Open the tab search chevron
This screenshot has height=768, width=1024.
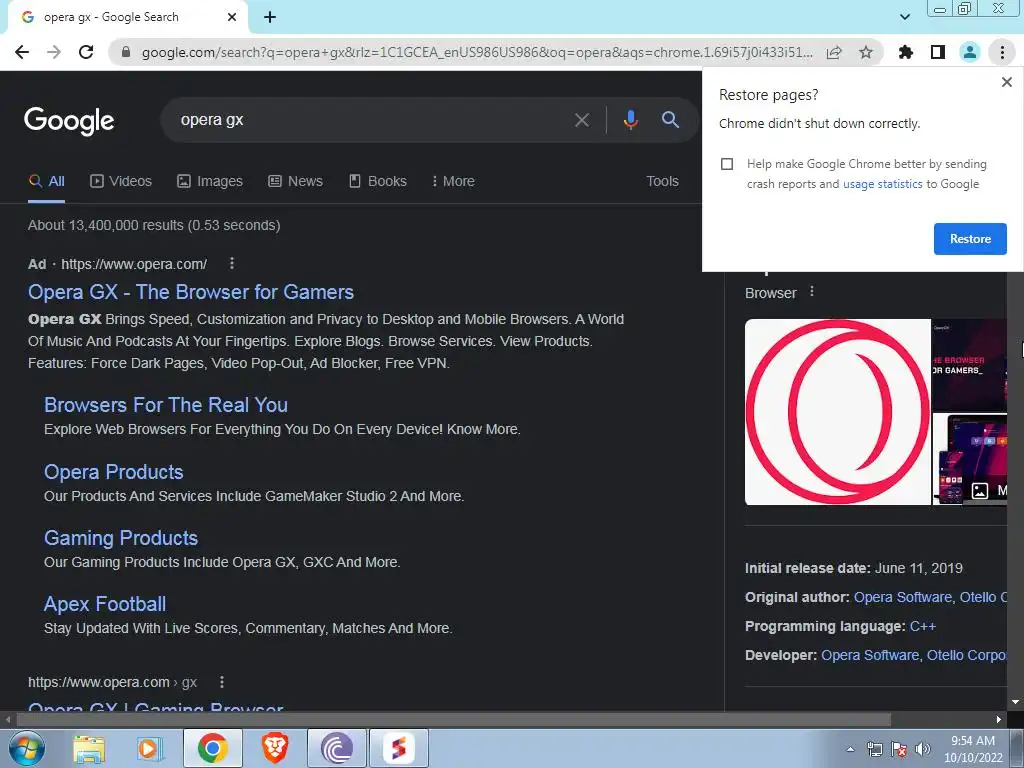coord(905,17)
